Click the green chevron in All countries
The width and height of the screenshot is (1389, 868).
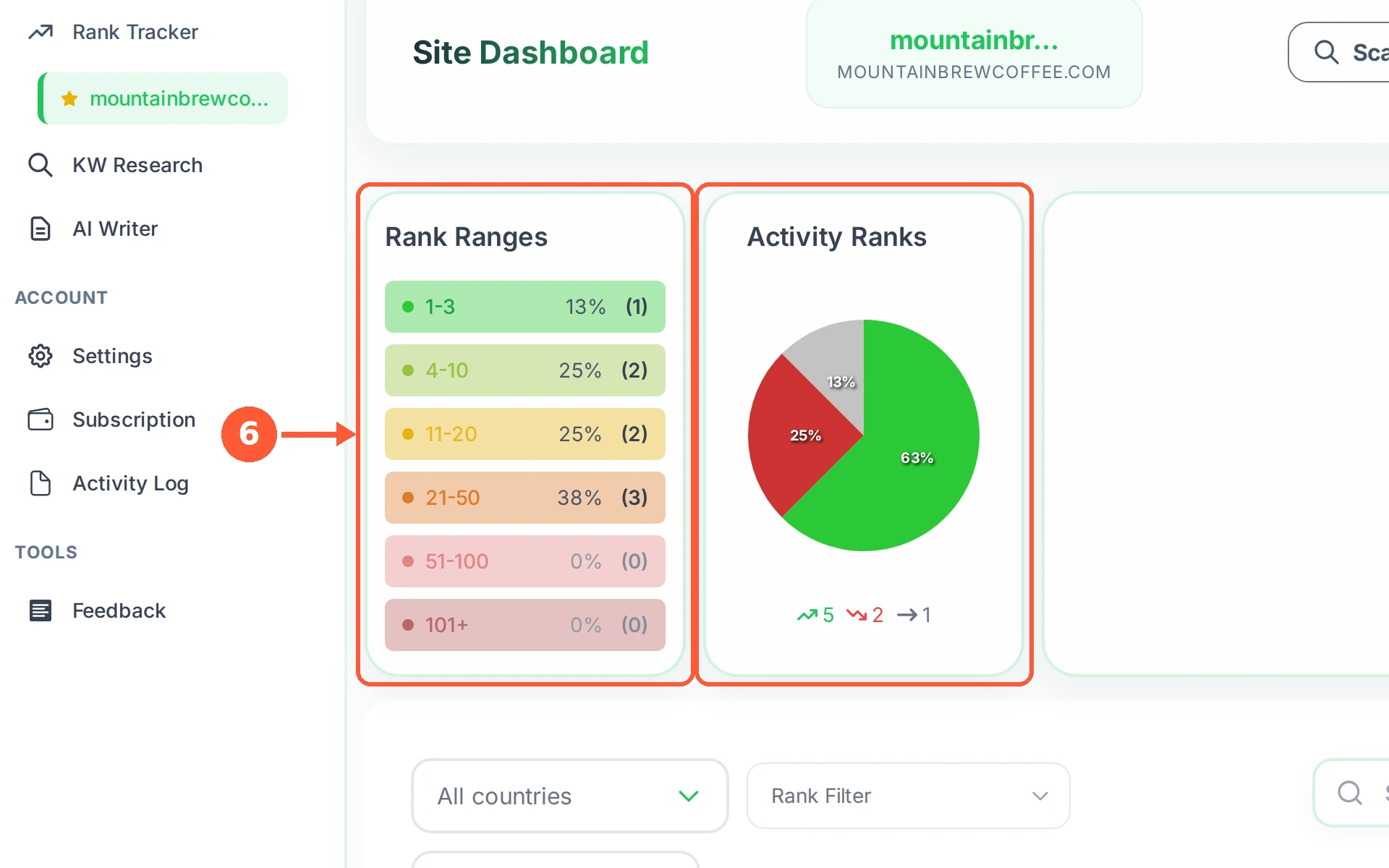[x=689, y=796]
